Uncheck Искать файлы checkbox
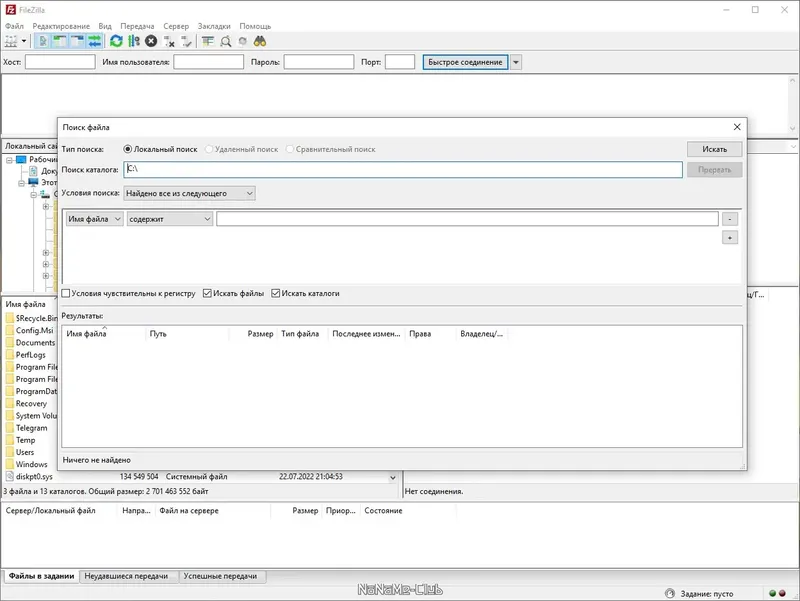This screenshot has width=800, height=601. tap(207, 293)
